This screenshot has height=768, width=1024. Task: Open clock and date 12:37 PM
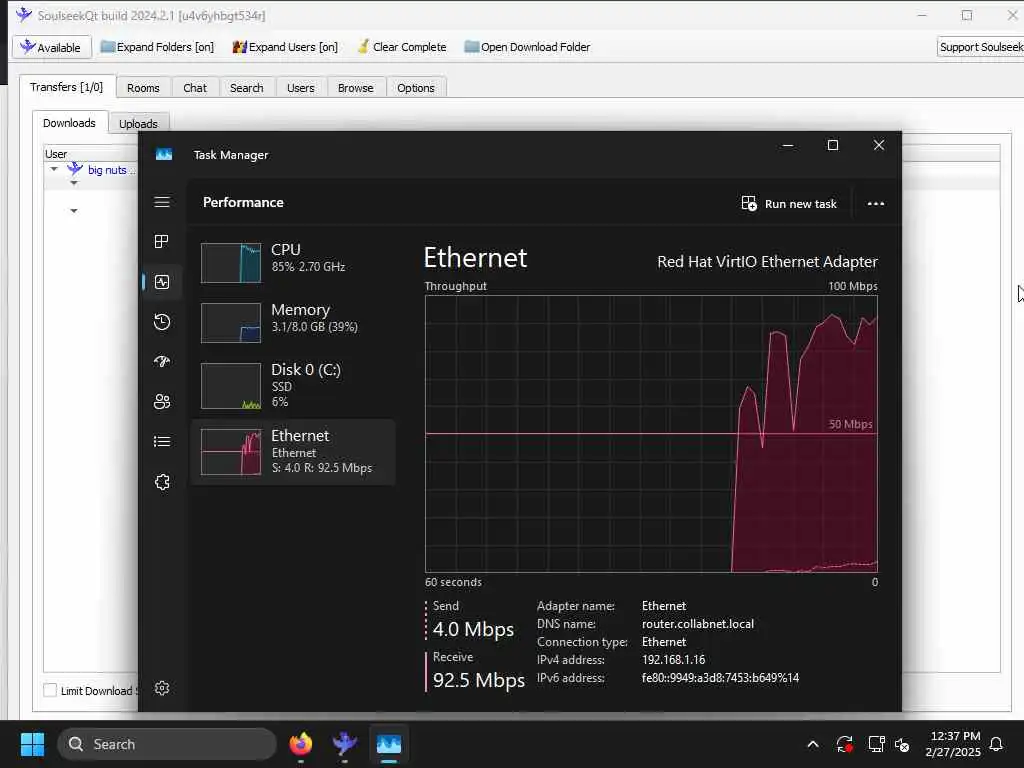[x=953, y=744]
